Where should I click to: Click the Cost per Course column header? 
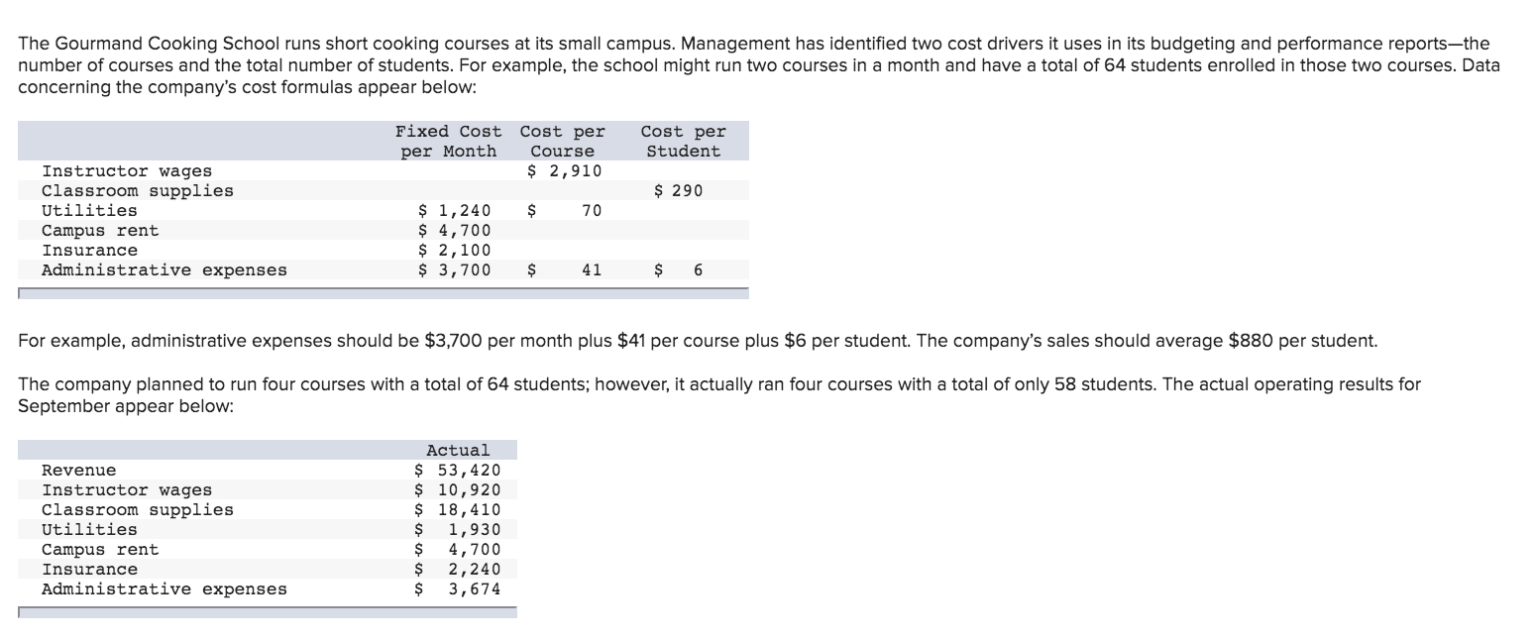click(562, 141)
